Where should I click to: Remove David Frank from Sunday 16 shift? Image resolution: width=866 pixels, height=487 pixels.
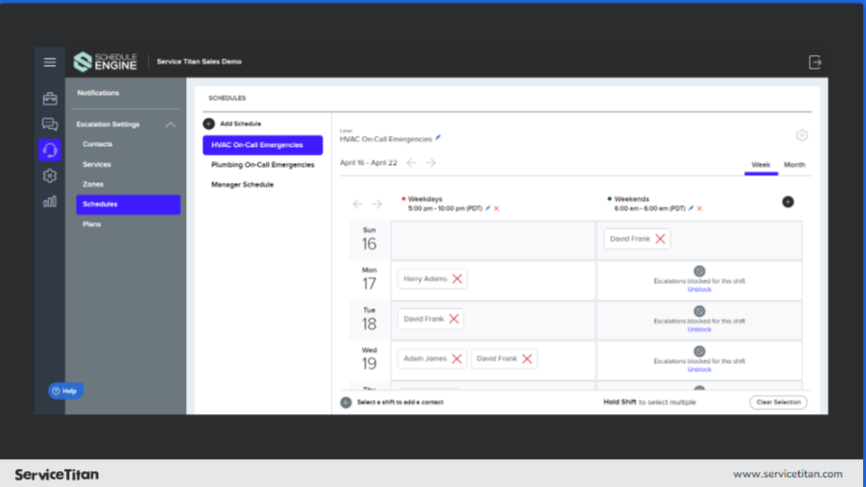pyautogui.click(x=660, y=239)
